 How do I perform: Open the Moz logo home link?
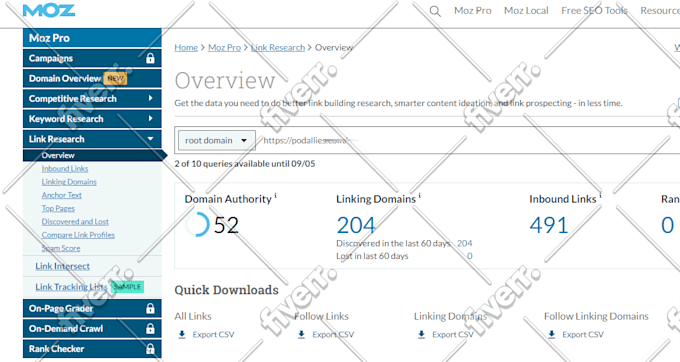point(49,10)
